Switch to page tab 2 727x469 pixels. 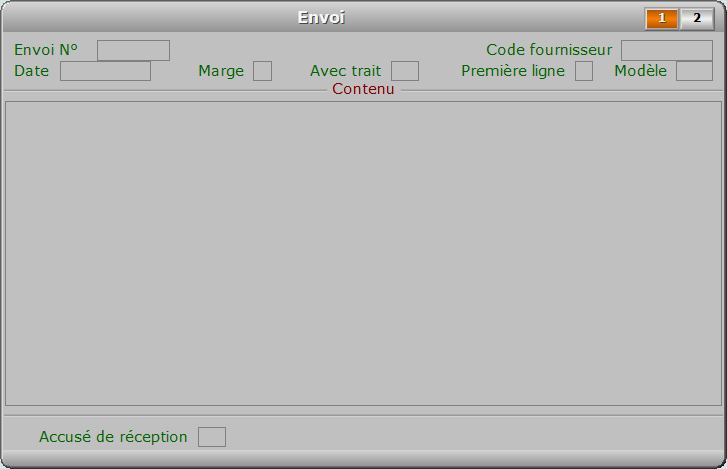point(696,19)
